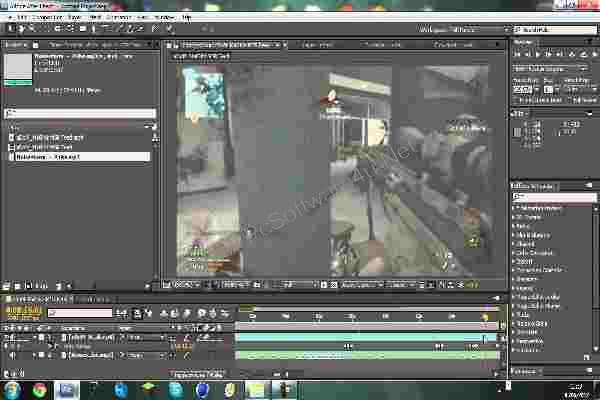Open Frame Rate dropdown in Preview panel

(x=527, y=90)
